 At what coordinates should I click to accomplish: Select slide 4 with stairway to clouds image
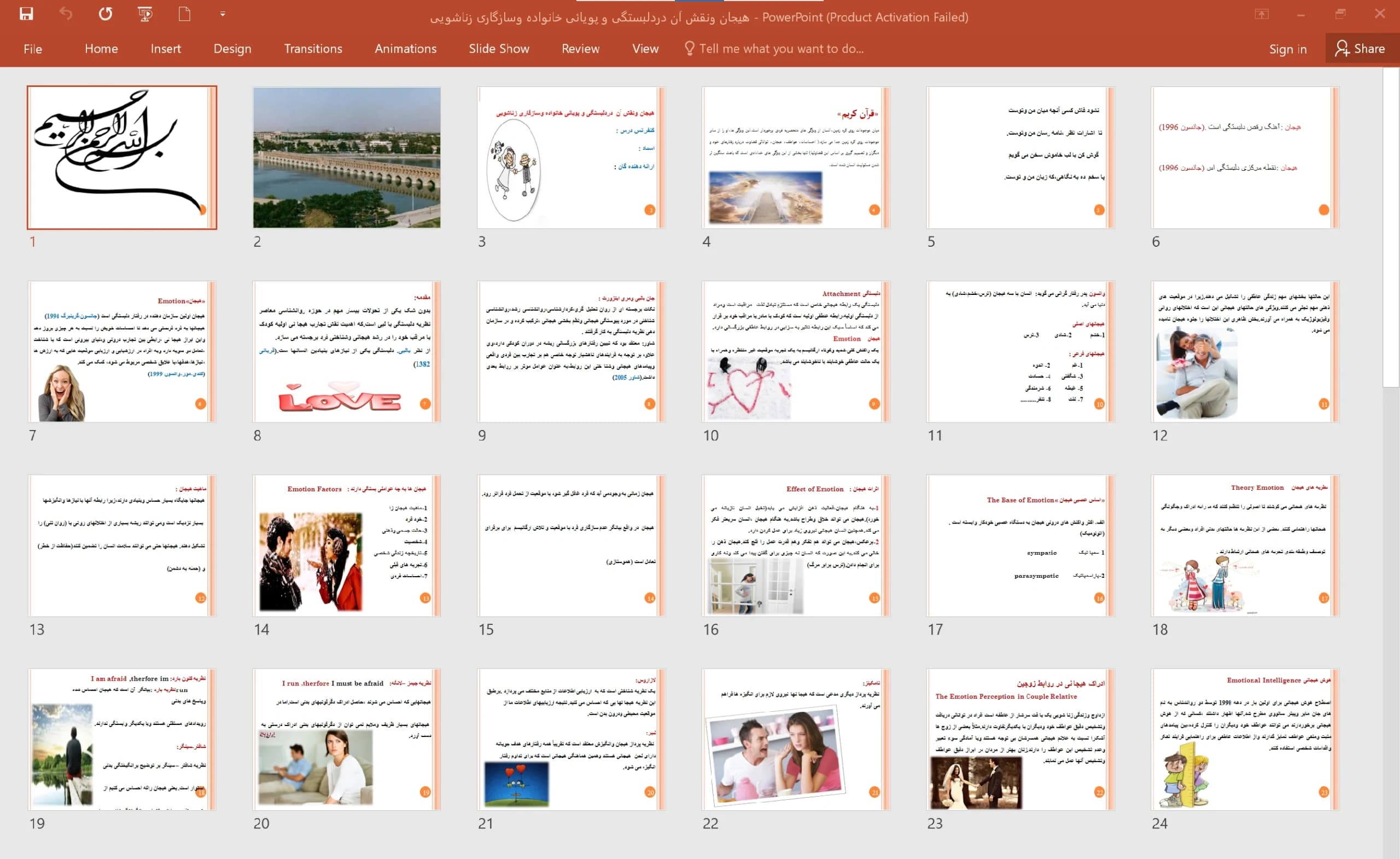[796, 158]
